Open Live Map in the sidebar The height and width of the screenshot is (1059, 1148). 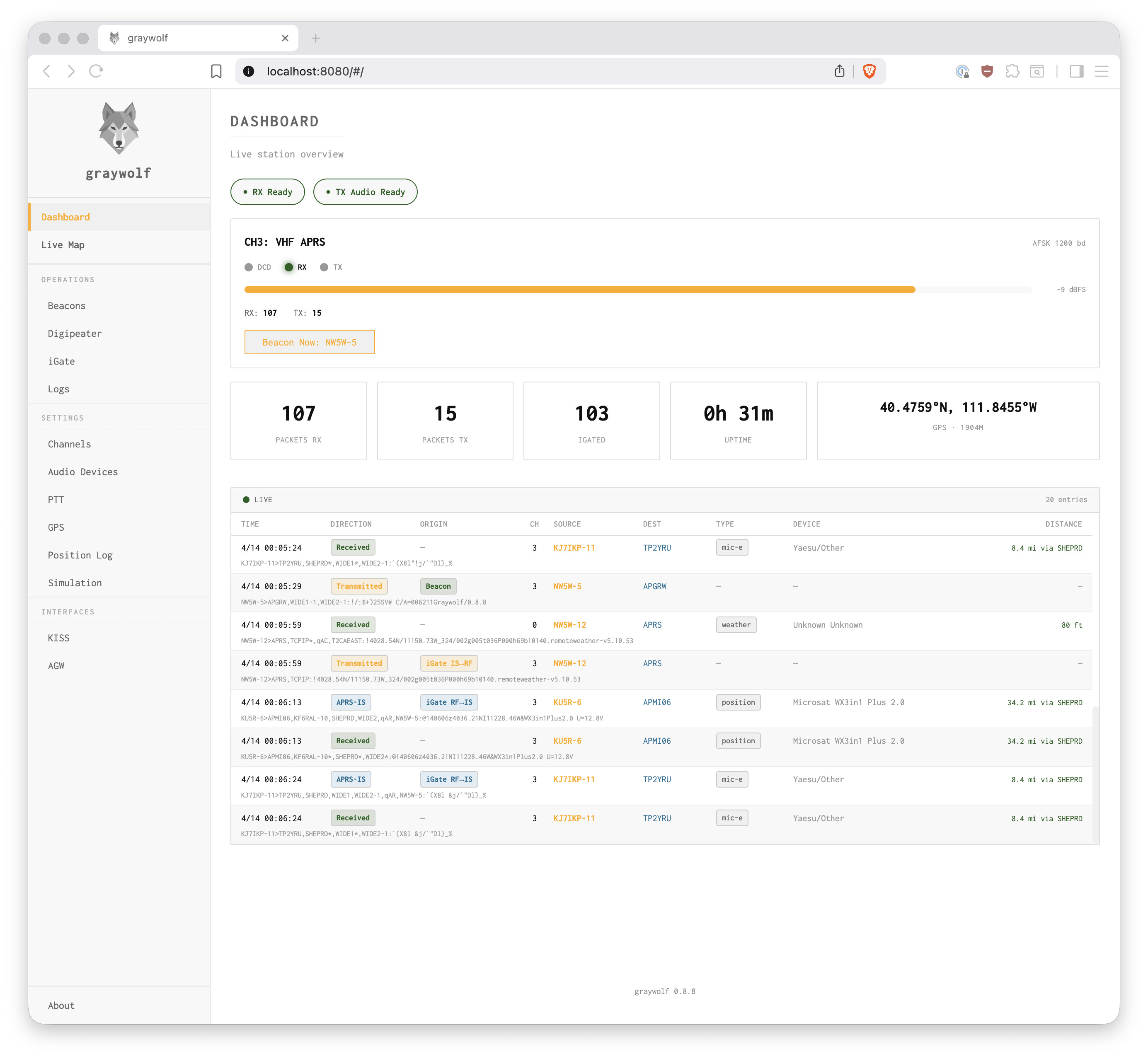point(63,245)
